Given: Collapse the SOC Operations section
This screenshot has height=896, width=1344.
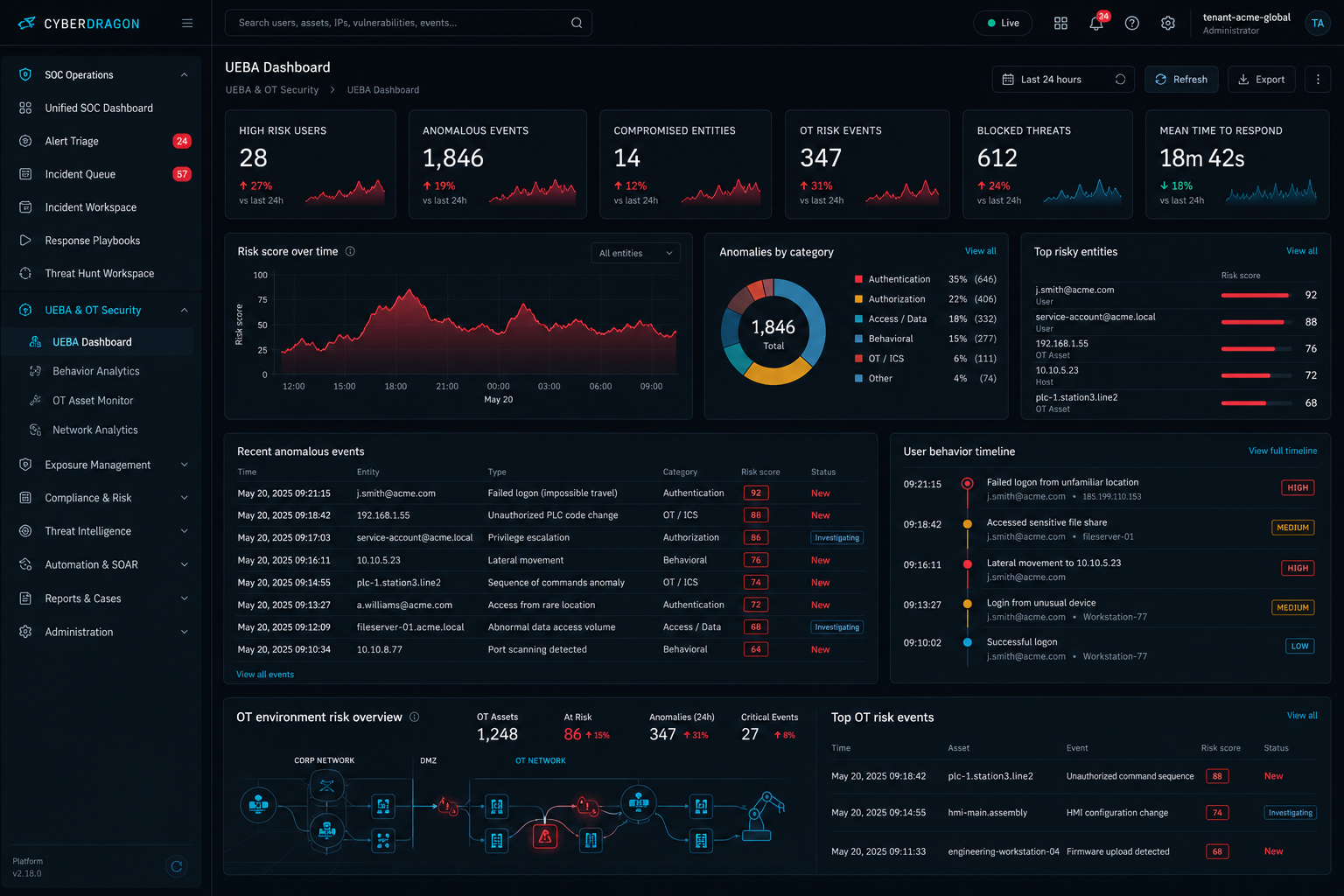Looking at the screenshot, I should tap(184, 75).
